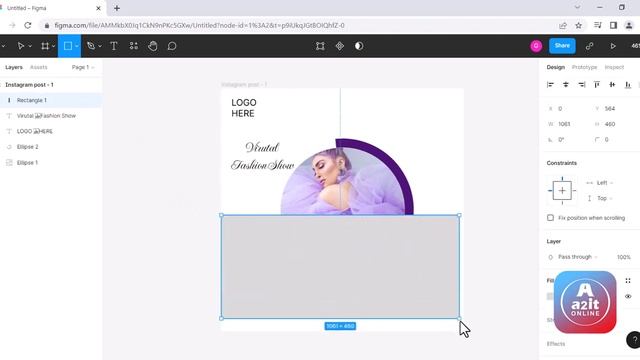
Task: Click the user avatar in toolbar
Action: 536,46
